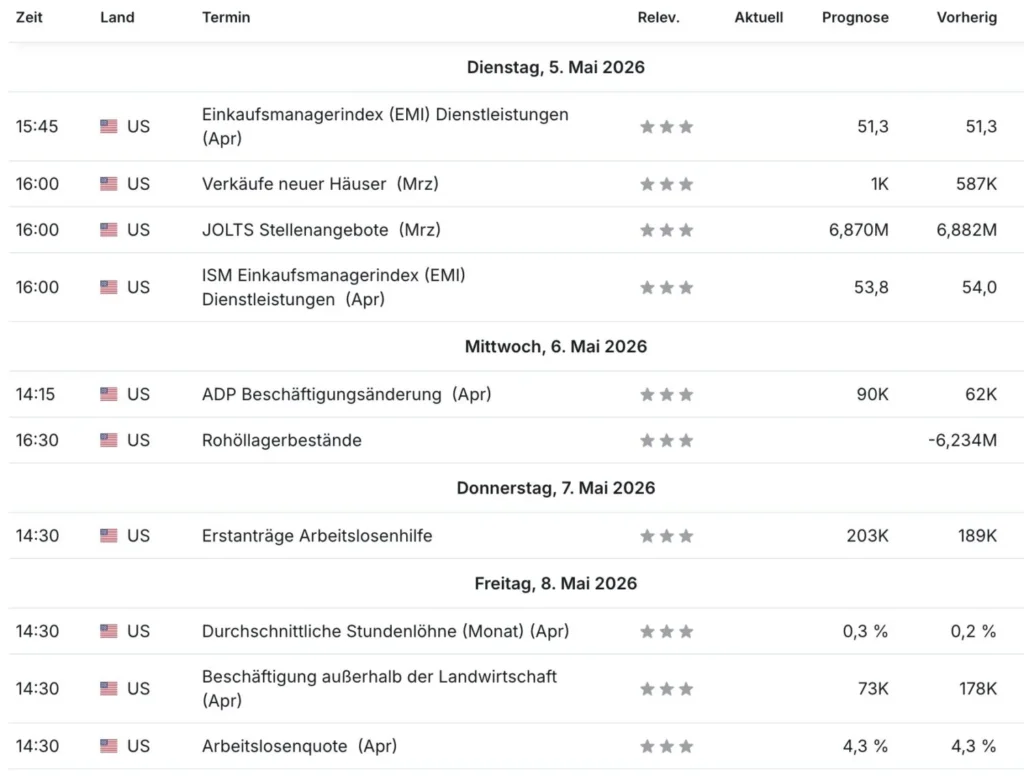Click the Zeit column header
Viewport: 1024px width, 781px height.
click(x=29, y=18)
